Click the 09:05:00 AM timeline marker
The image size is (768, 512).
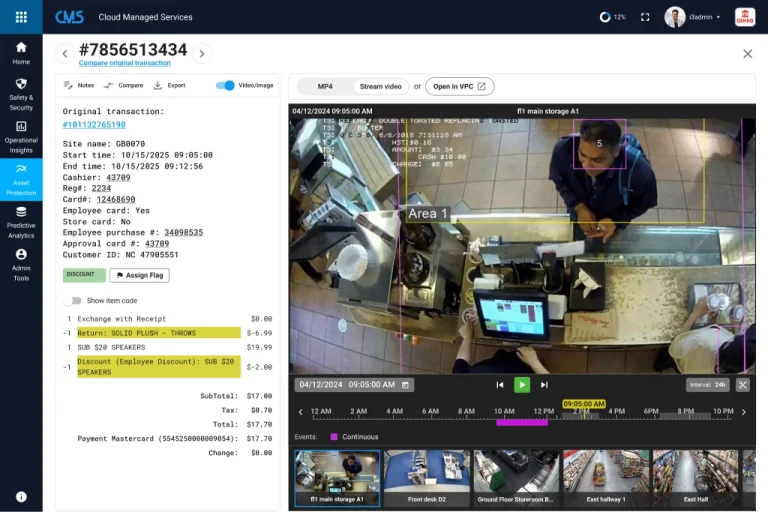(584, 404)
